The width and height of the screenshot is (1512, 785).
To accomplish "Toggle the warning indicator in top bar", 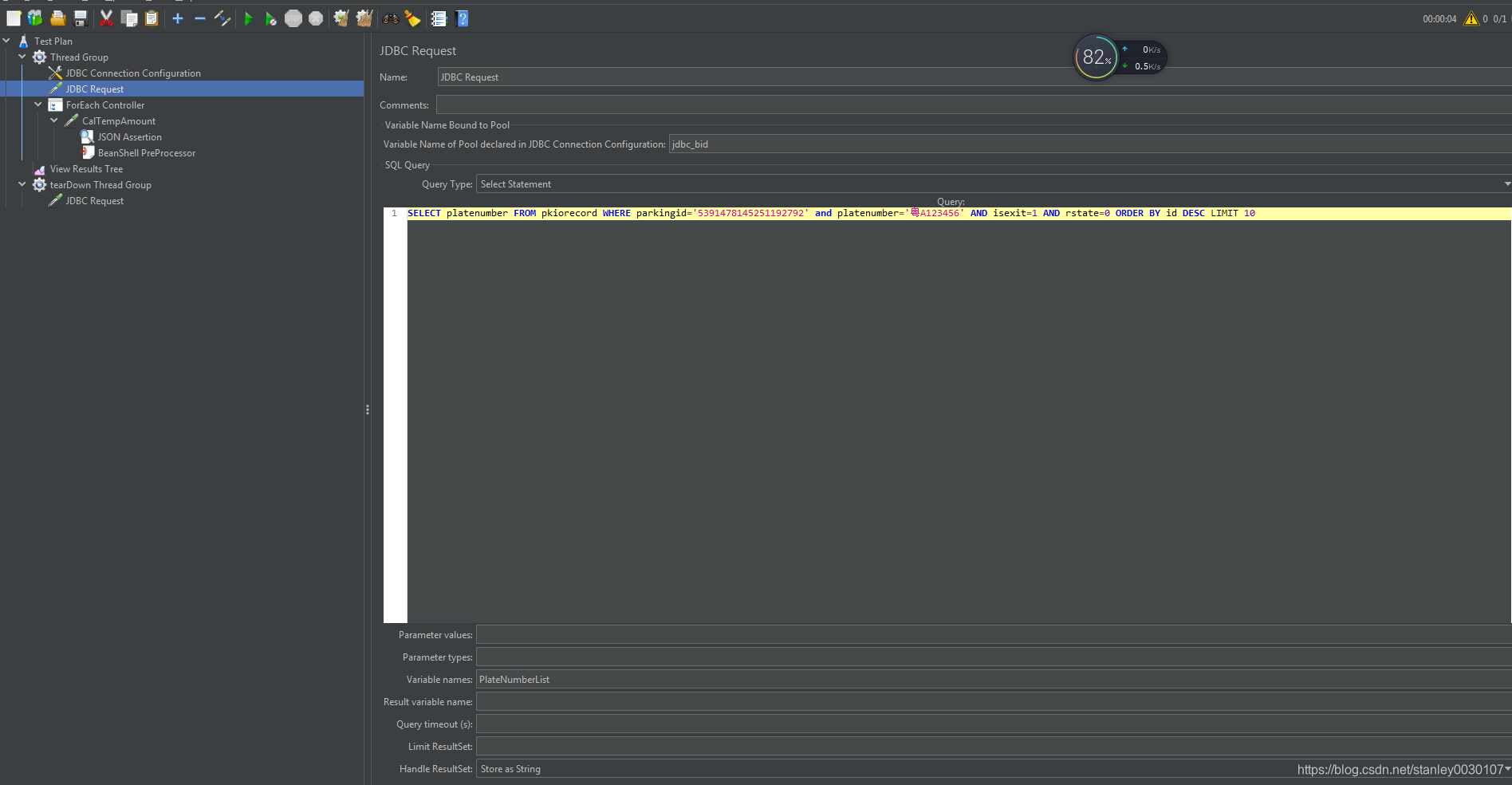I will coord(1471,18).
